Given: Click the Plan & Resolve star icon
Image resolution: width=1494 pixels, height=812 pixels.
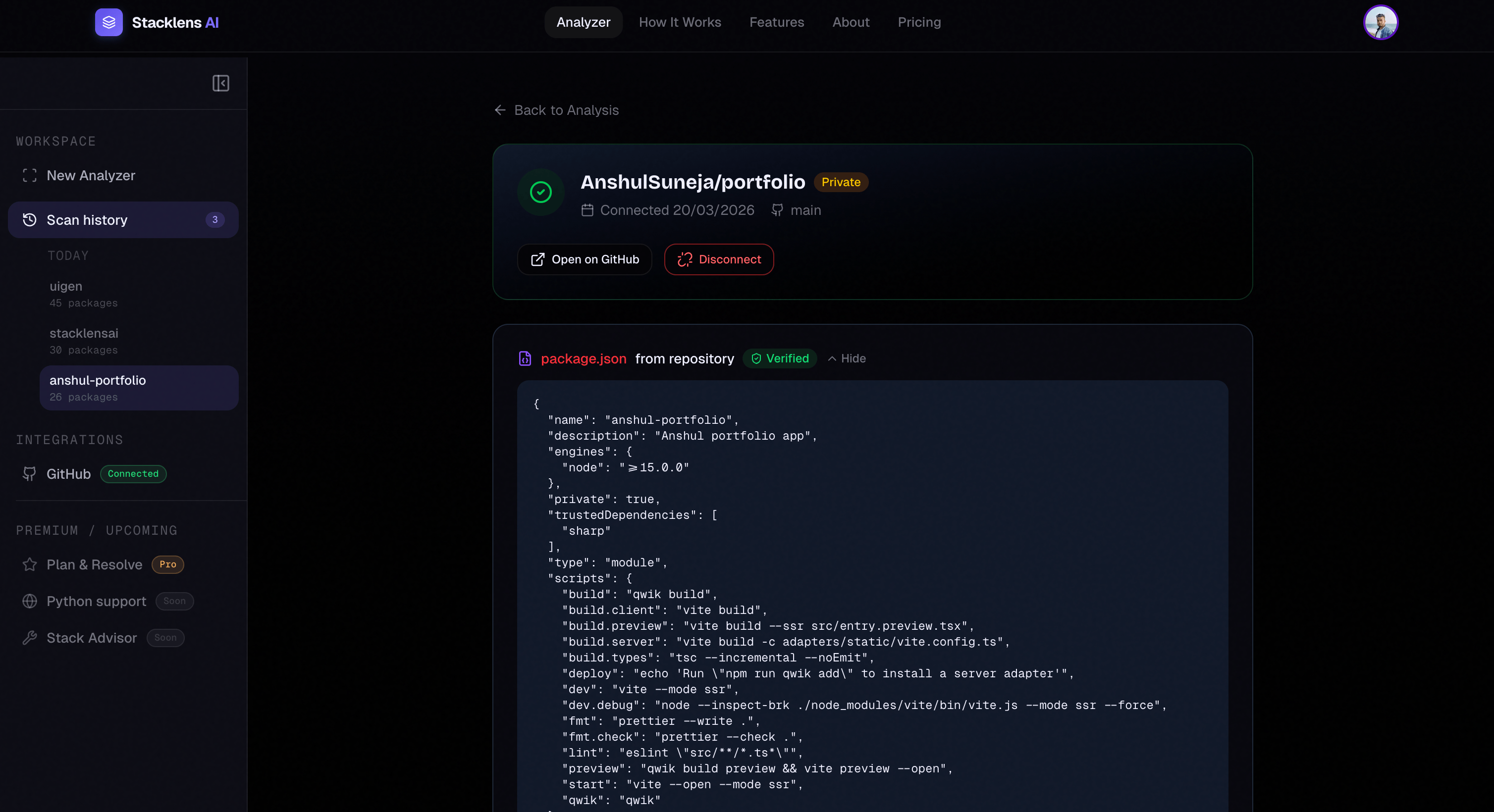Looking at the screenshot, I should point(30,564).
